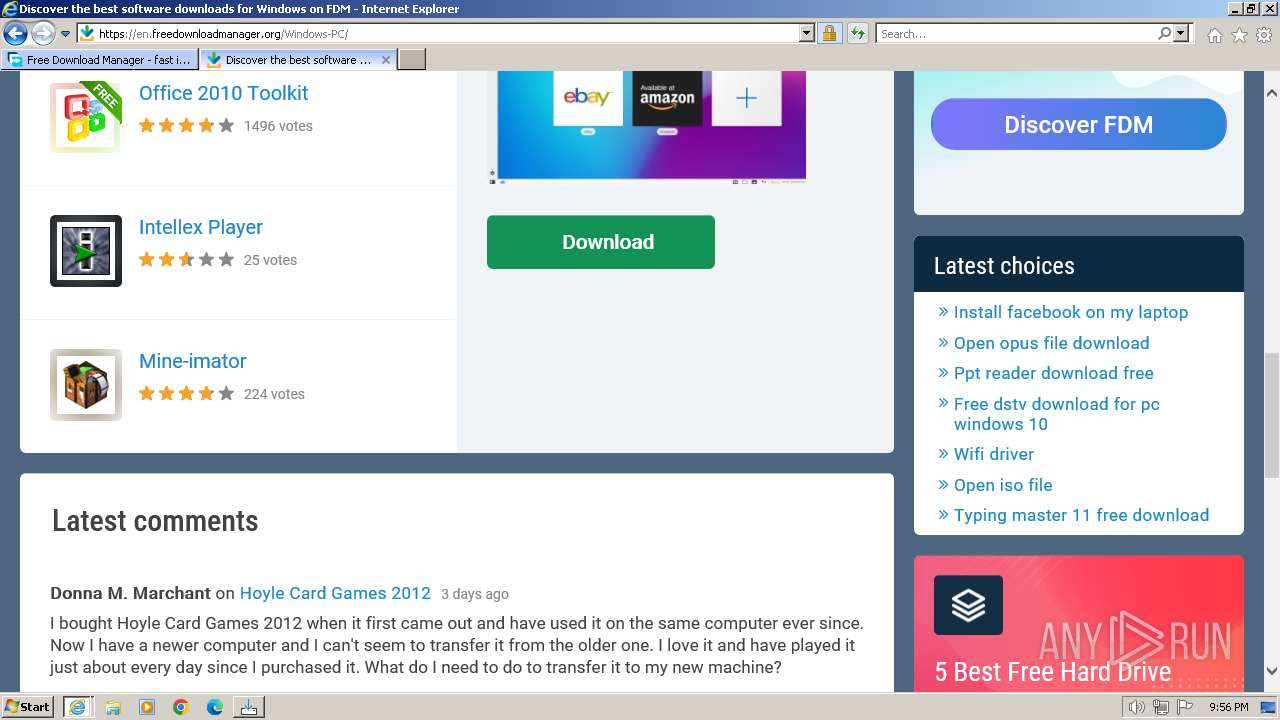1280x720 pixels.
Task: Refresh the page with the green arrows icon
Action: tap(857, 33)
